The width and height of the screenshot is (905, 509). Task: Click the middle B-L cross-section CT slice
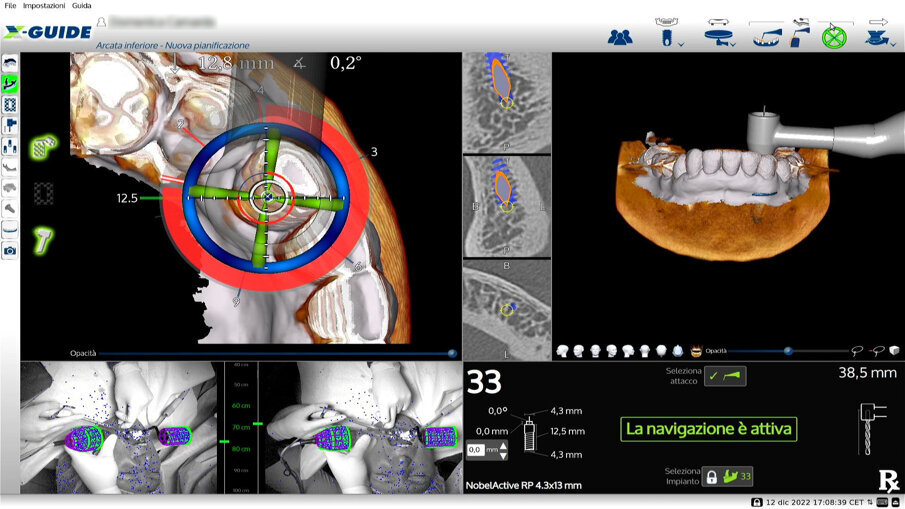(507, 206)
